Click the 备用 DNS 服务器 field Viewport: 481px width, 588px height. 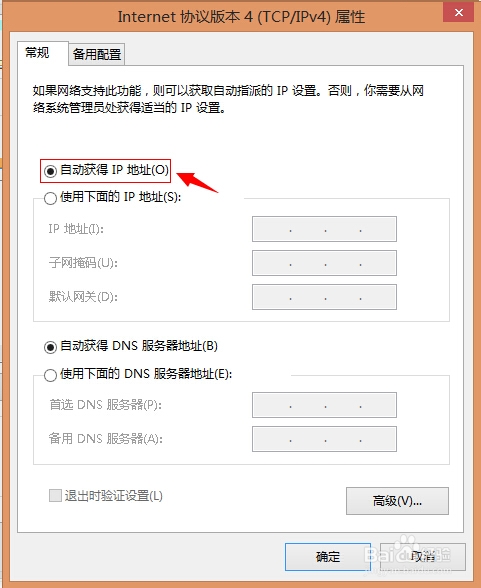324,439
